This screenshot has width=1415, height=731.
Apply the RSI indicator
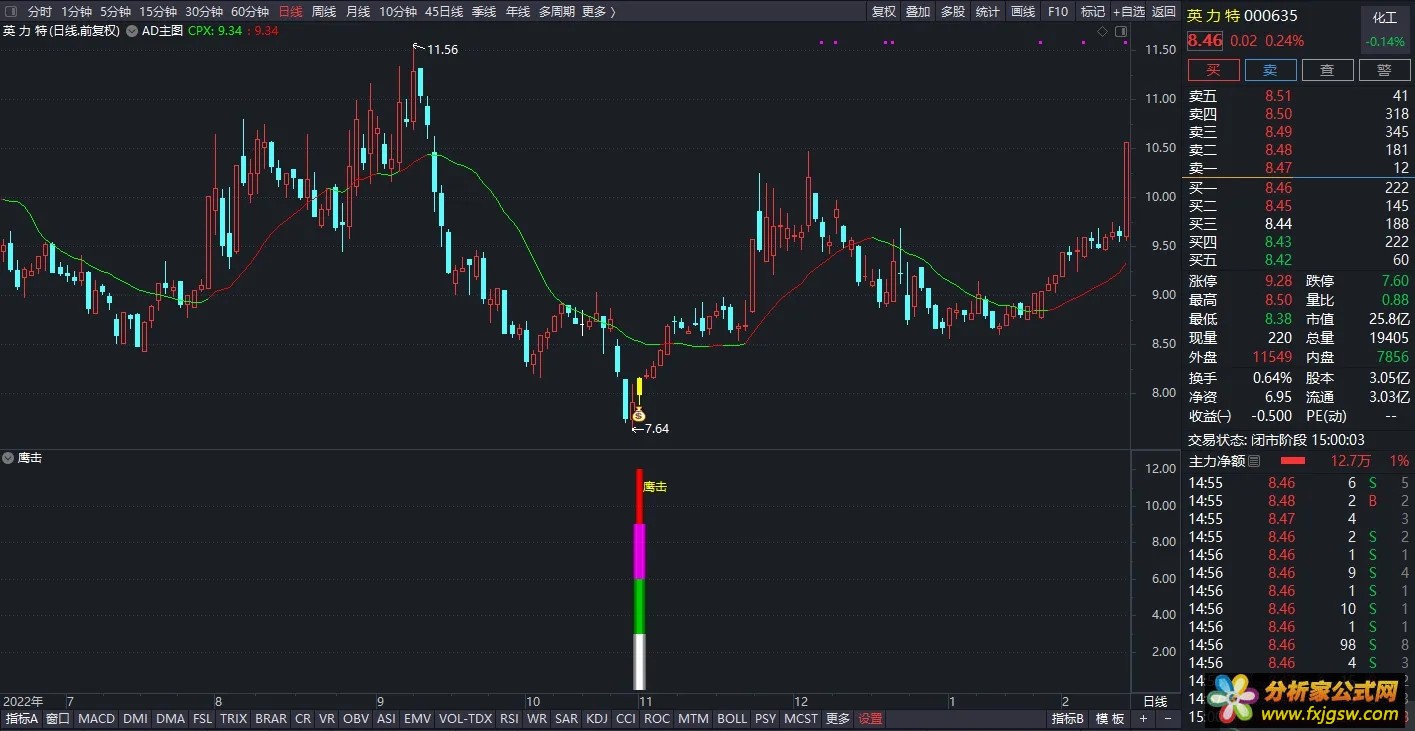coord(510,719)
